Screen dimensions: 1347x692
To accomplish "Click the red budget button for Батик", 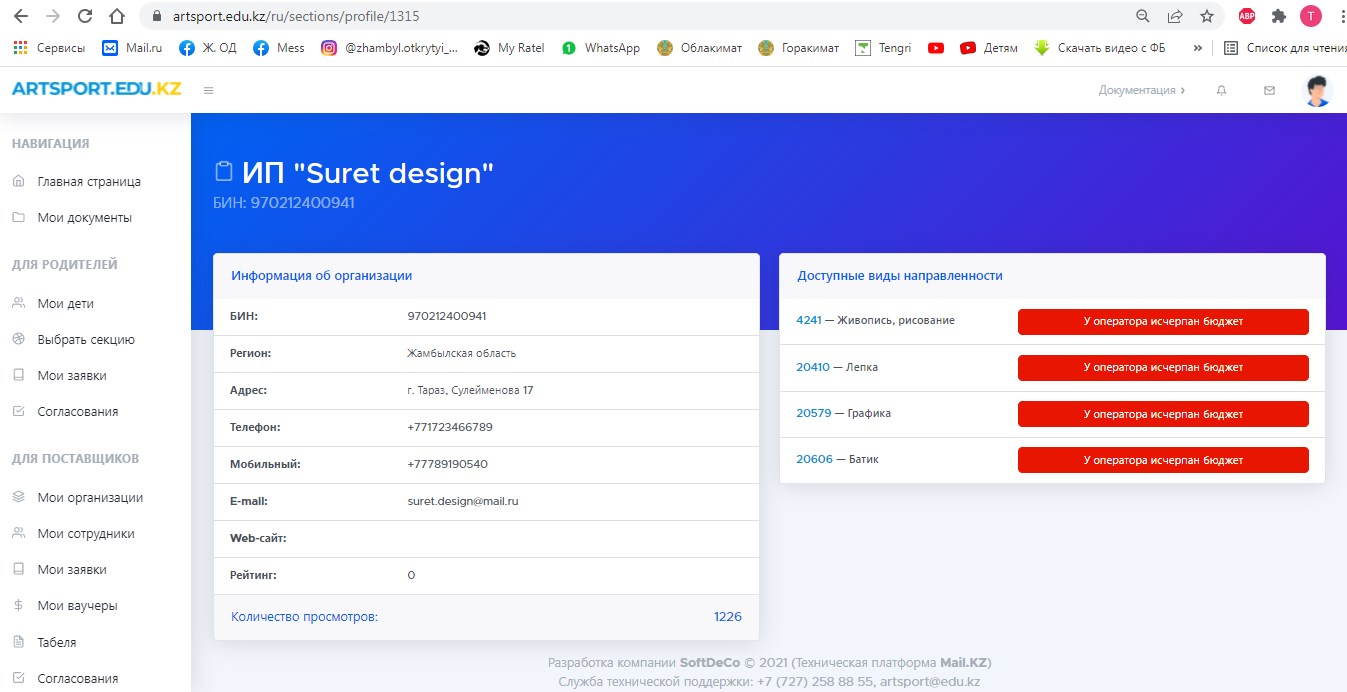I will pos(1162,460).
